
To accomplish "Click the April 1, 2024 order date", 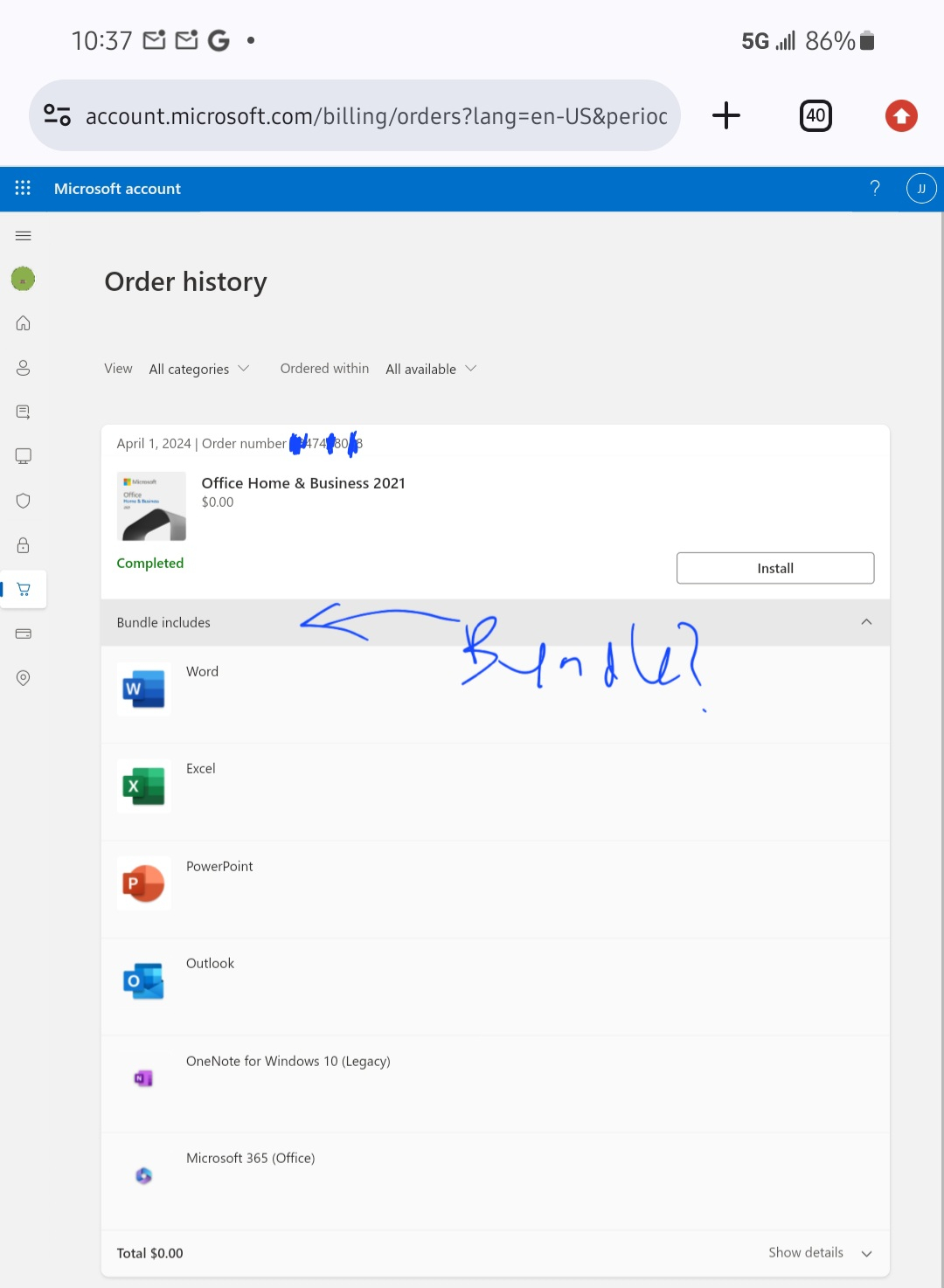I will pyautogui.click(x=154, y=444).
